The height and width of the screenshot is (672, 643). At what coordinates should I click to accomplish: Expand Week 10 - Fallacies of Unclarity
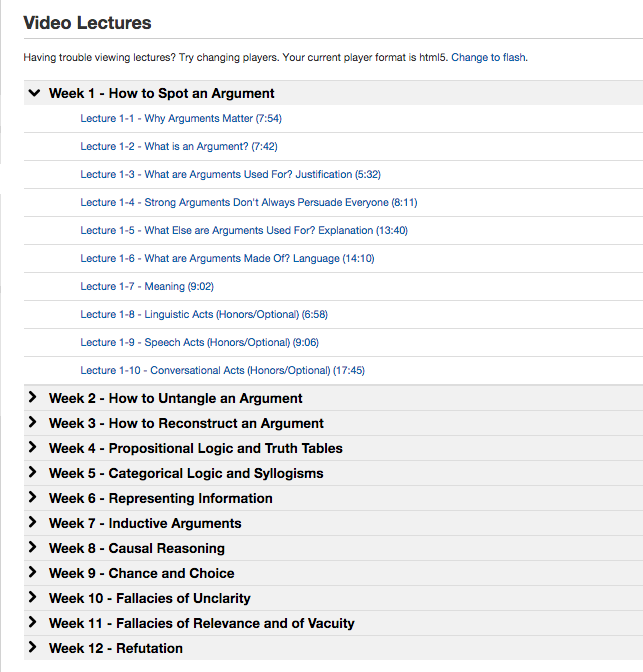(149, 598)
